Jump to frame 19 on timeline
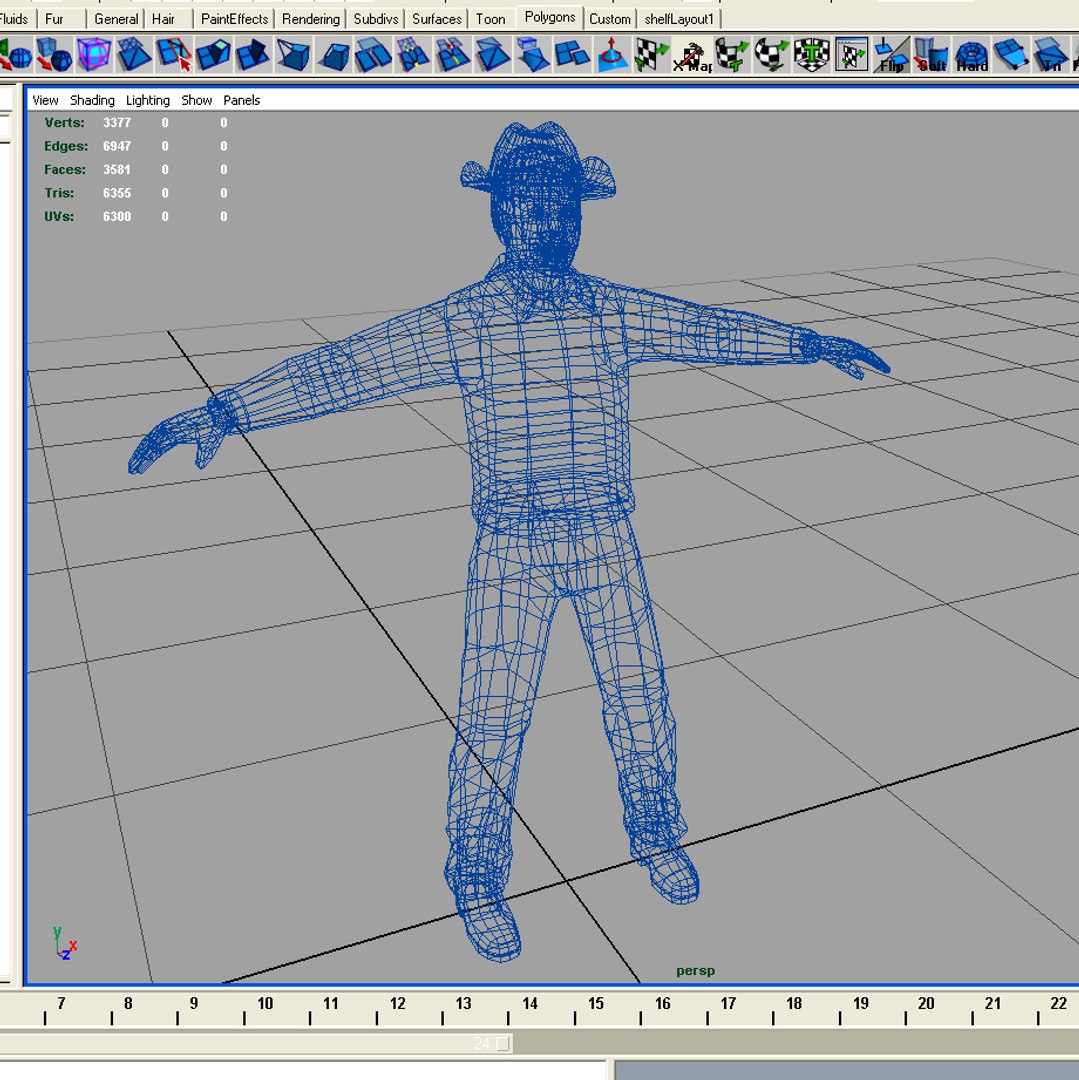The height and width of the screenshot is (1080, 1079). (861, 1004)
